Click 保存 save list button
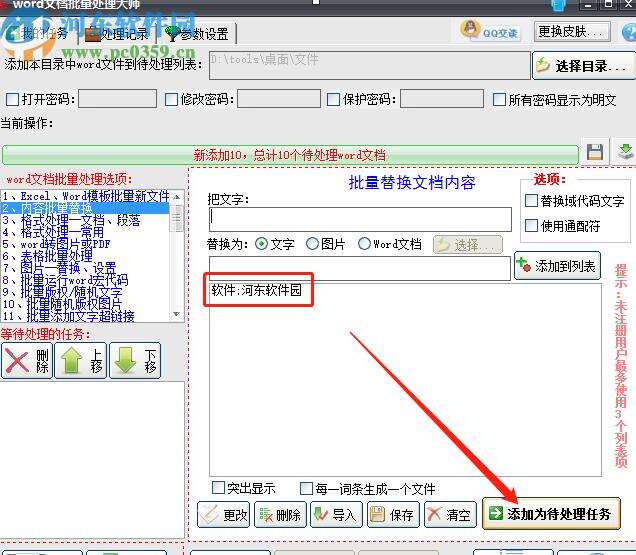Viewport: 636px width, 555px height. (393, 514)
